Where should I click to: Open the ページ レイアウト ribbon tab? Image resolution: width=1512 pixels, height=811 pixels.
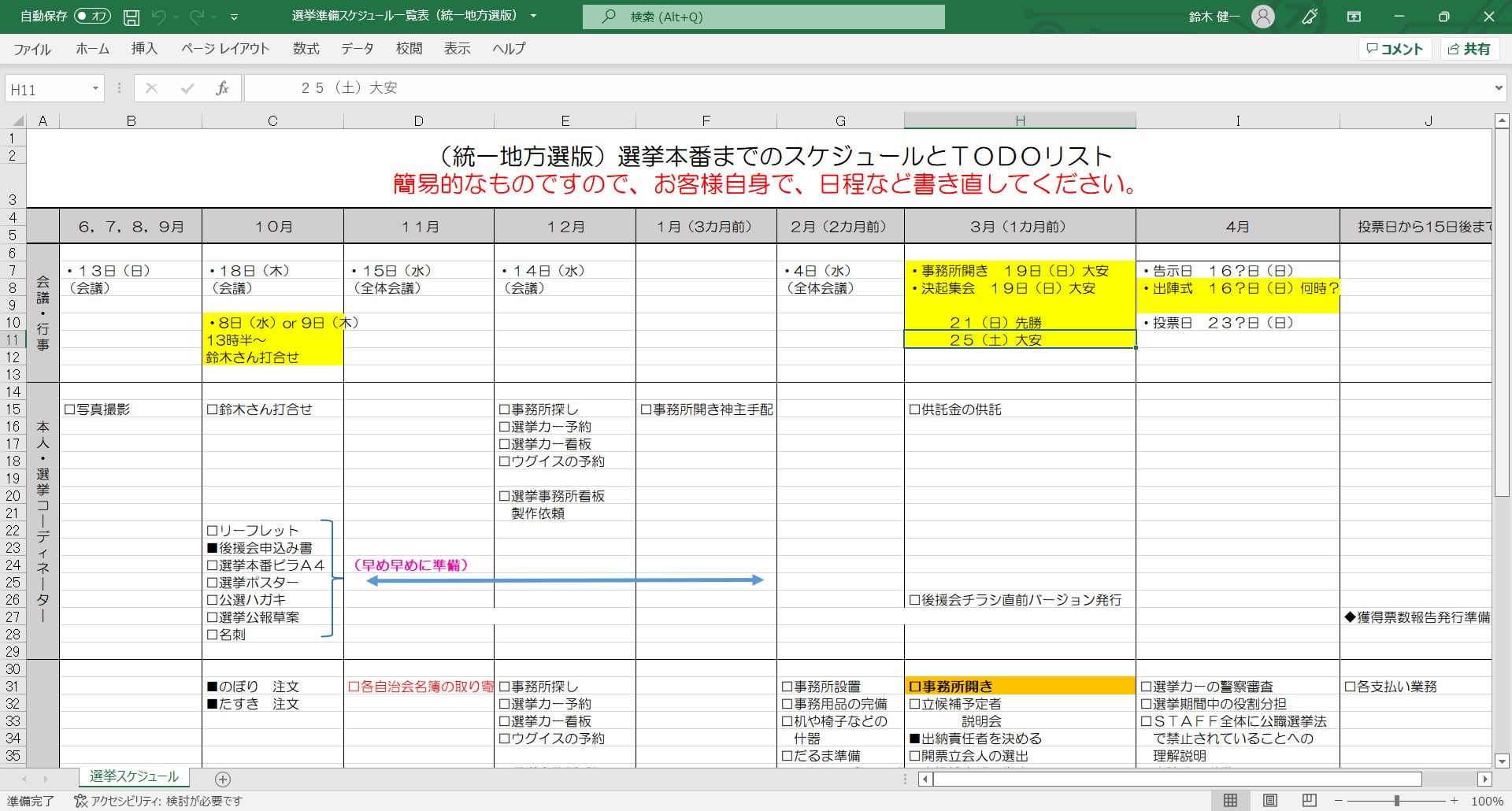[x=225, y=49]
